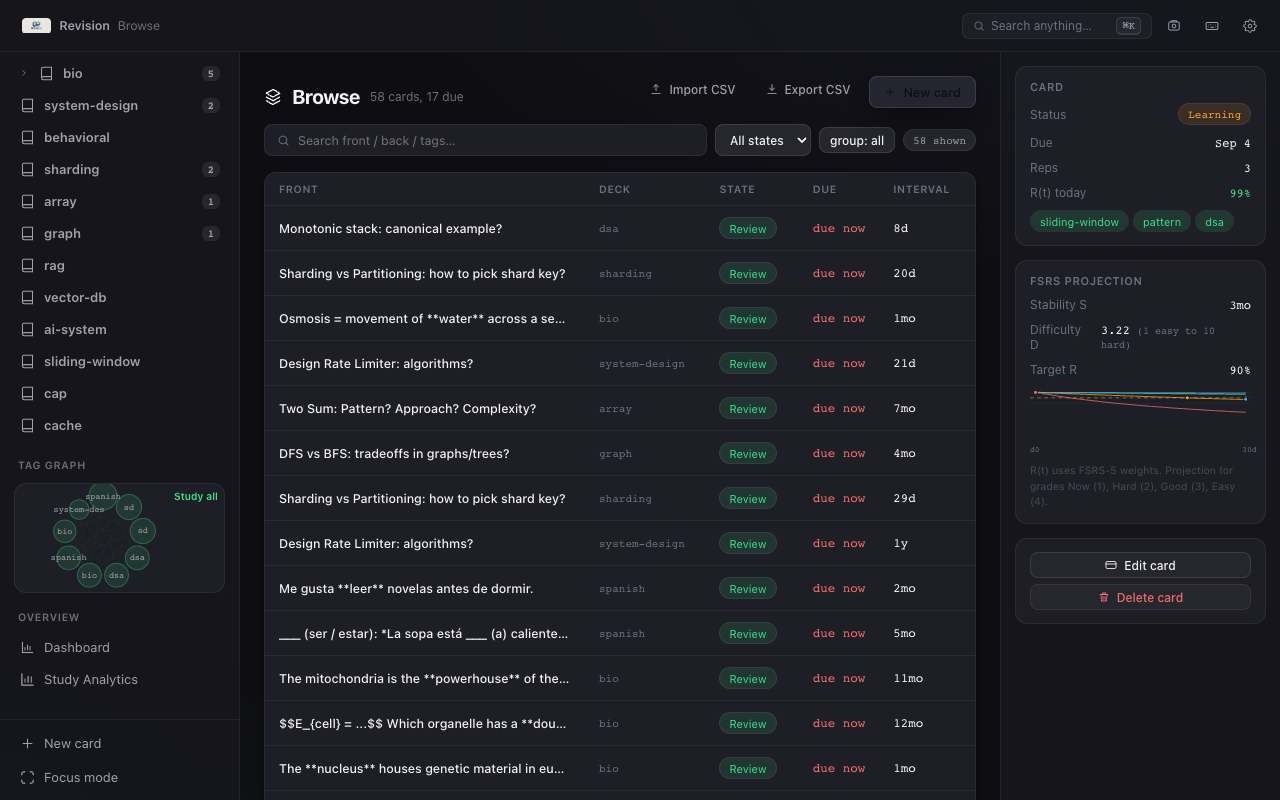Viewport: 1280px width, 800px height.
Task: Click the 'Learning' status badge
Action: tap(1214, 115)
